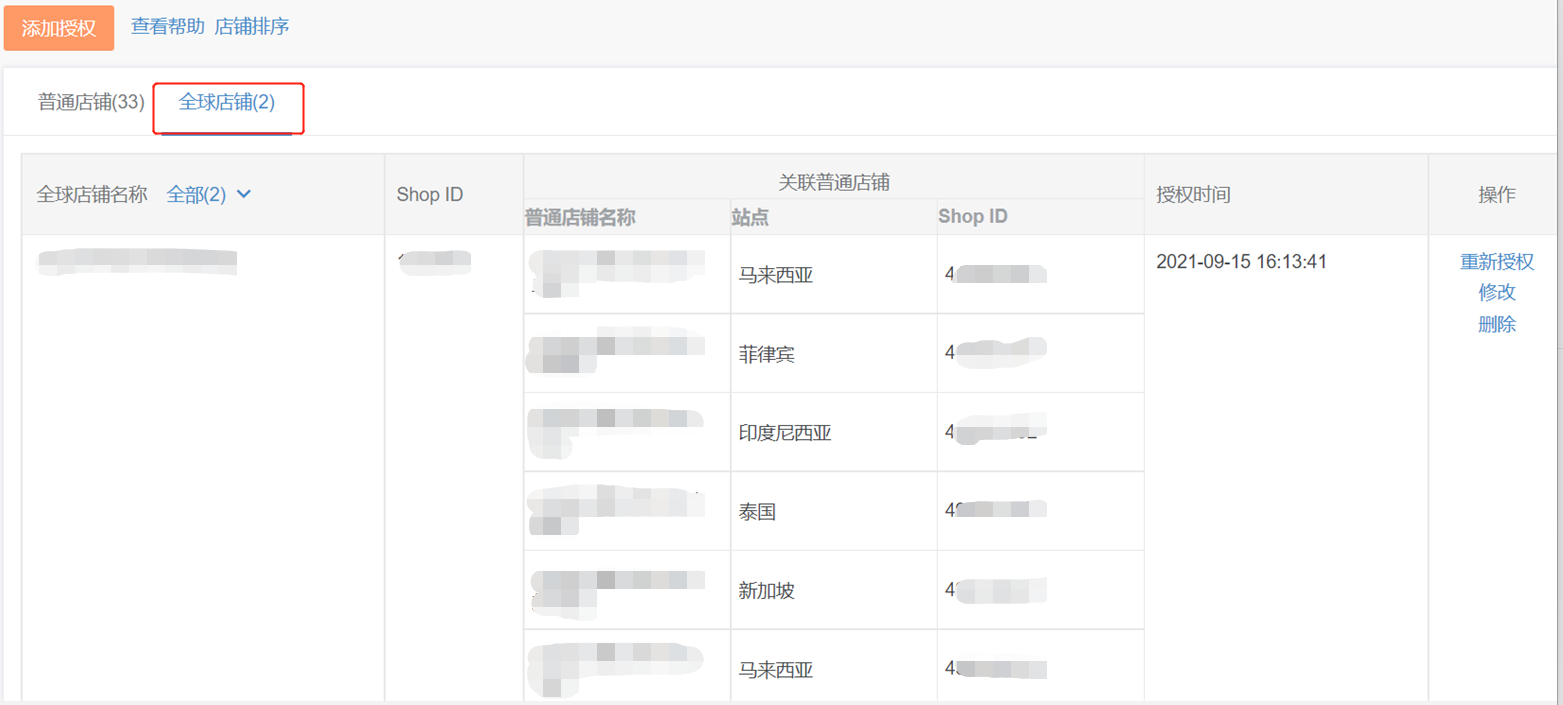The width and height of the screenshot is (1563, 705).
Task: Click the chevron next to 全部(2)
Action: (243, 194)
